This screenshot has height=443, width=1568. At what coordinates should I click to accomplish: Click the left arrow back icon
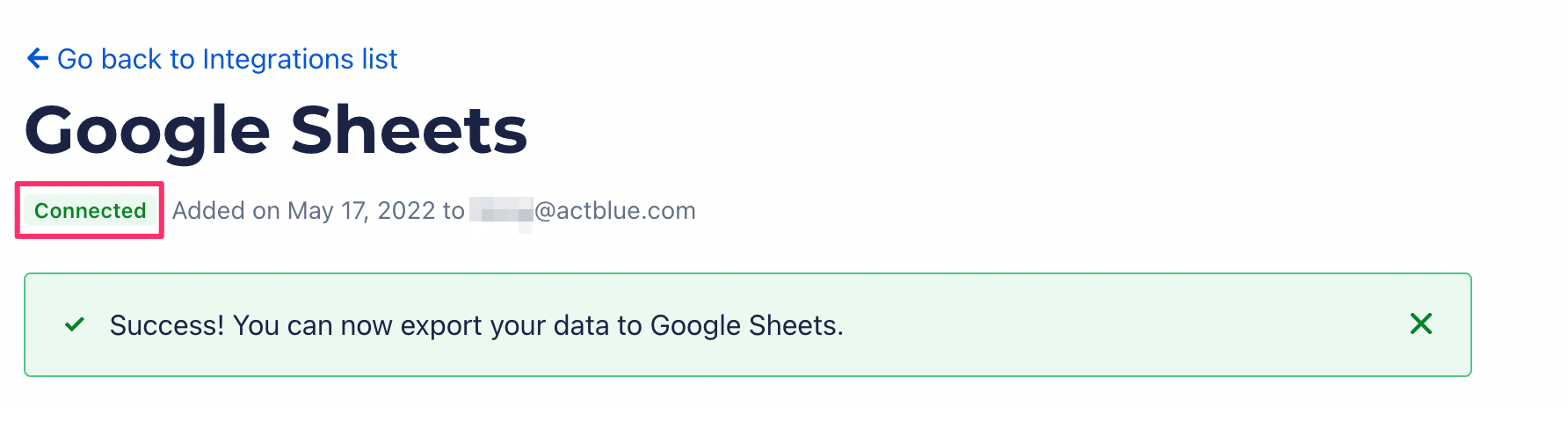37,59
